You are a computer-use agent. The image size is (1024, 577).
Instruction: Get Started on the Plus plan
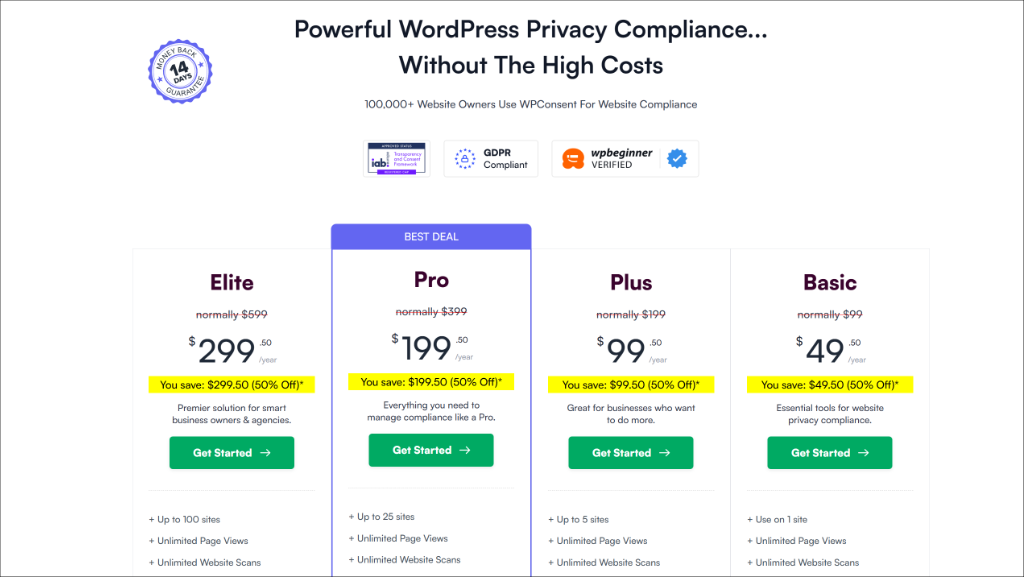click(x=630, y=452)
